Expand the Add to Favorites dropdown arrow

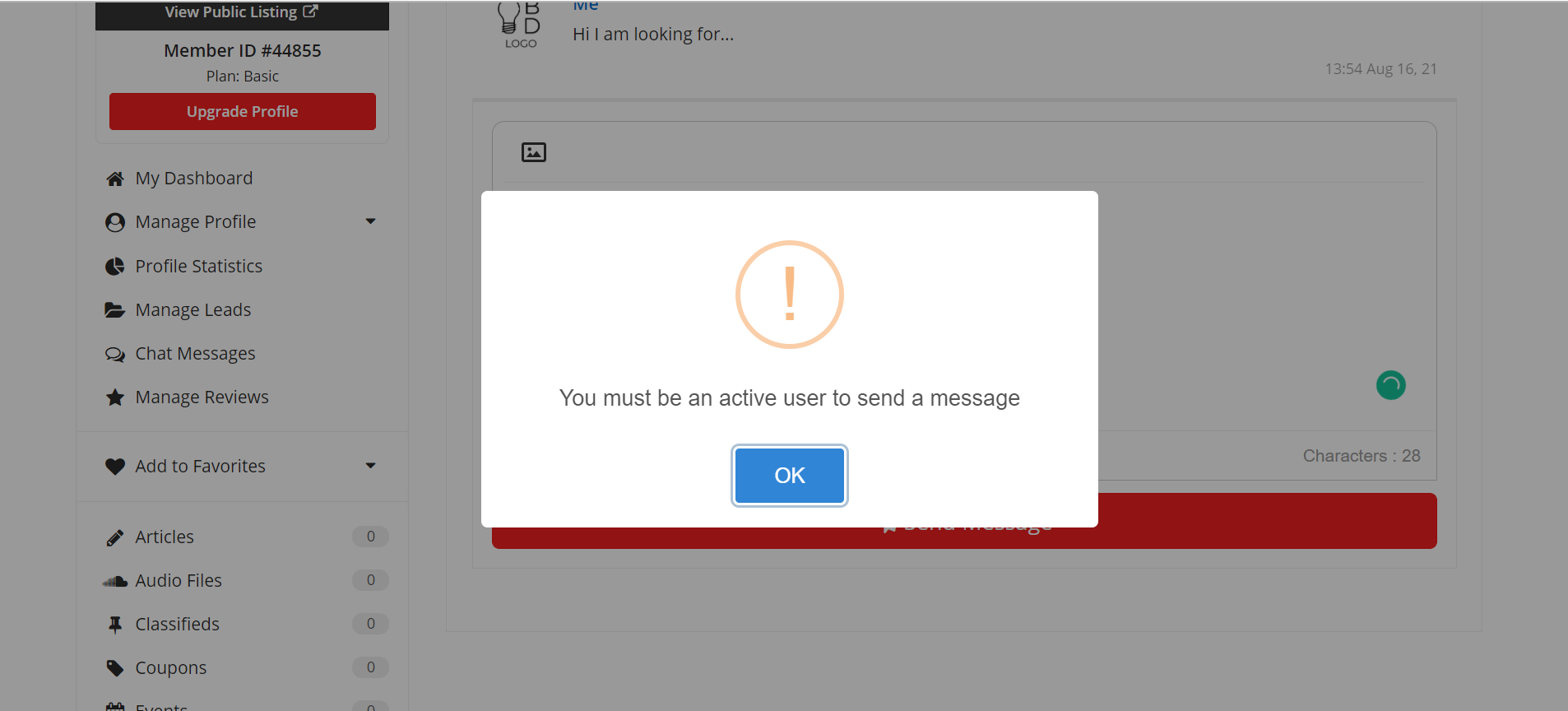click(x=370, y=466)
